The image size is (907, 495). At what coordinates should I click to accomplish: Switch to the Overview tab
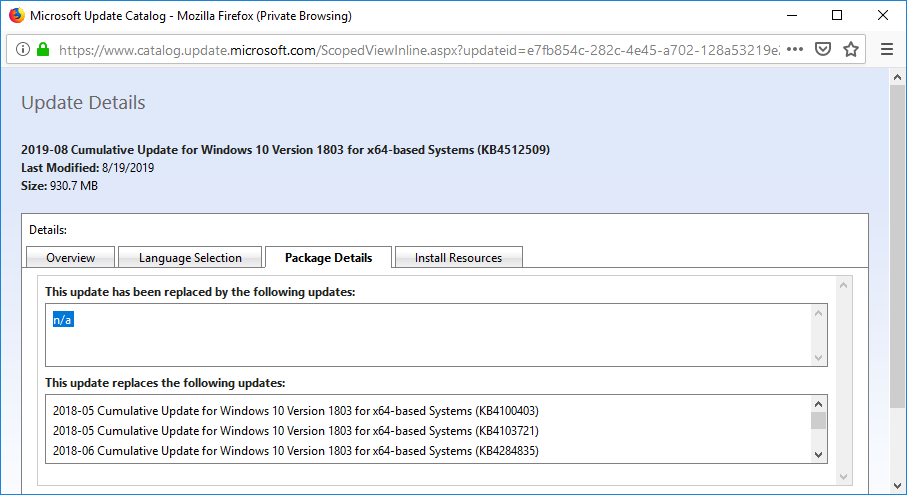click(71, 258)
